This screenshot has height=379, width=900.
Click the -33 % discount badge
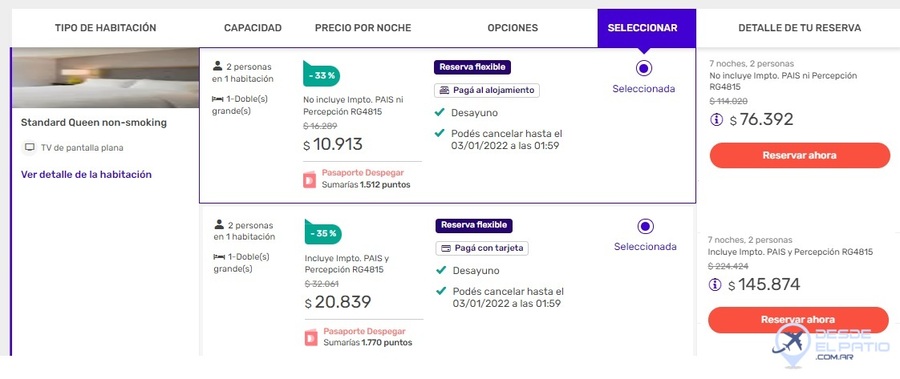321,74
